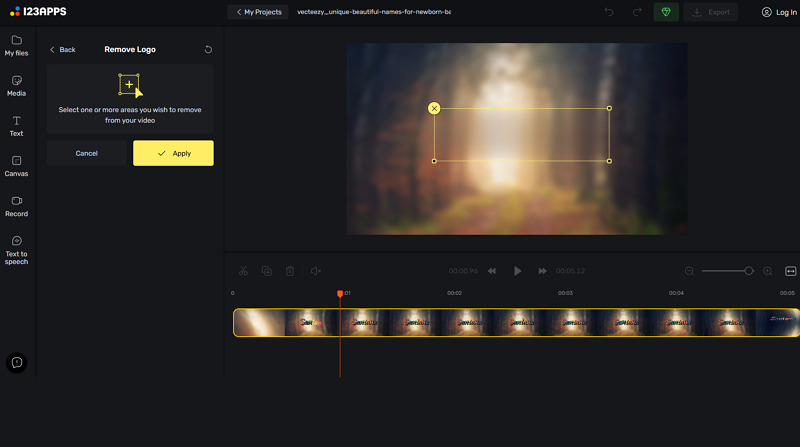Click the Log In link
The width and height of the screenshot is (800, 447).
[x=779, y=12]
